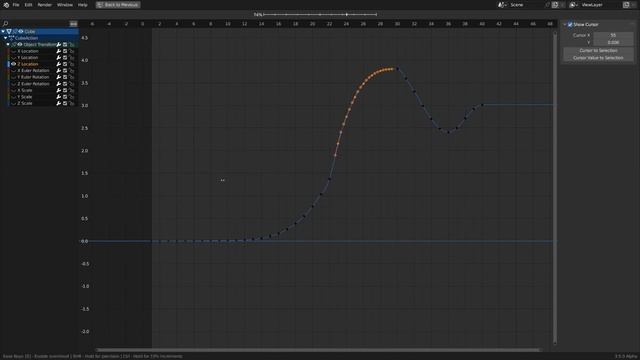The image size is (640, 360).
Task: Toggle the lock icon on Z Location
Action: pos(71,64)
